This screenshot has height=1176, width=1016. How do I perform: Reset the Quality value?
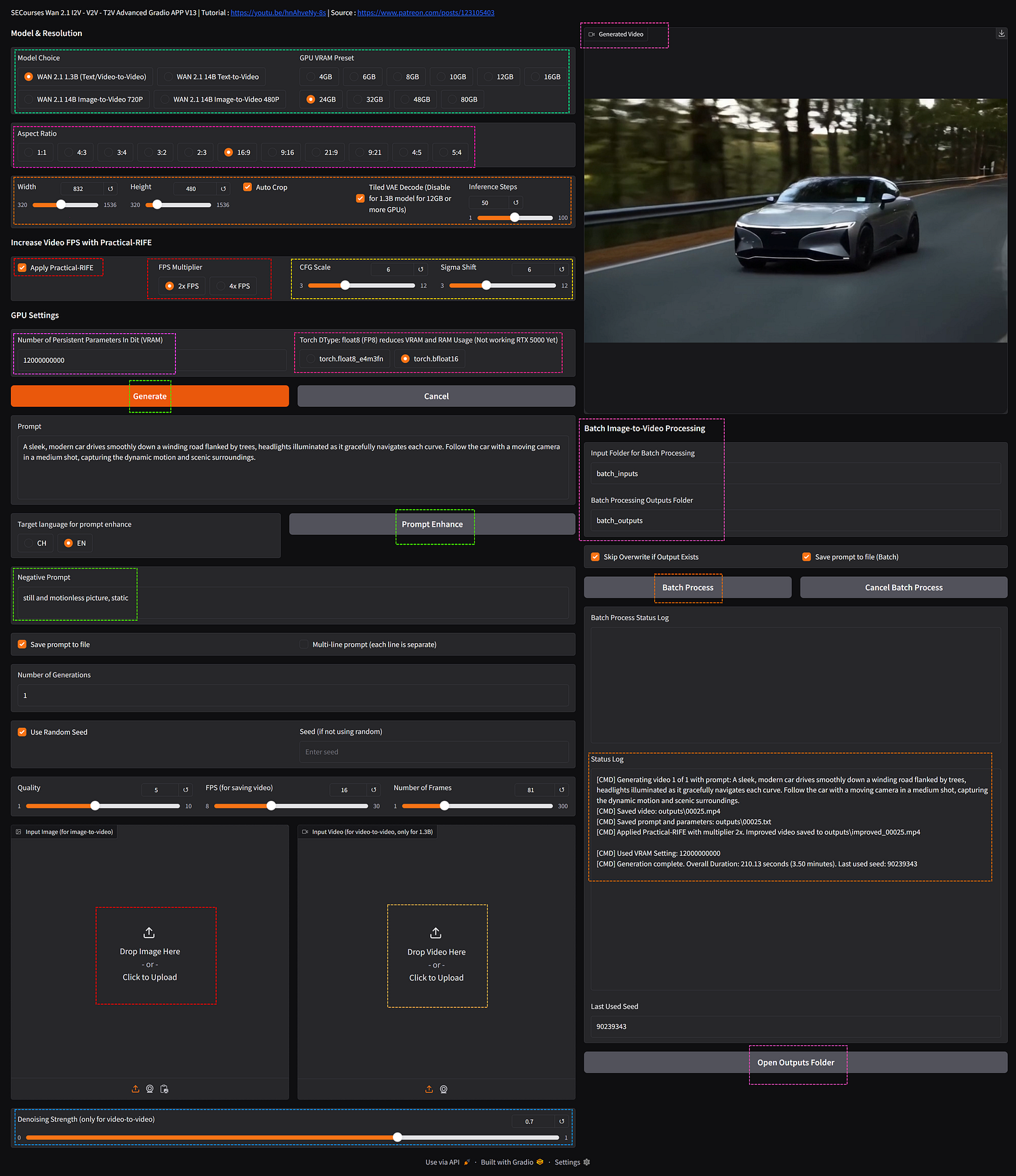186,790
